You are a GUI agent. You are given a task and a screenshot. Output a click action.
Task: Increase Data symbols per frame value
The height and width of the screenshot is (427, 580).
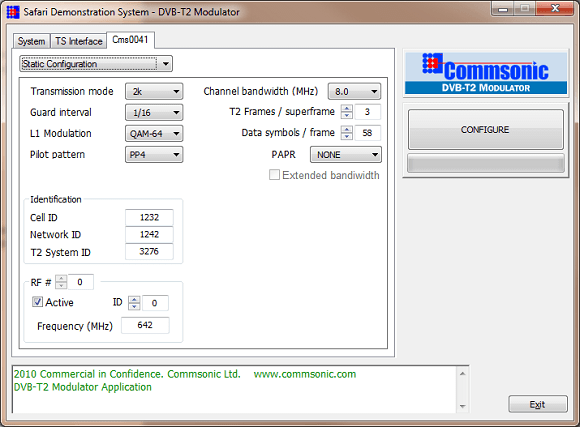tap(347, 130)
